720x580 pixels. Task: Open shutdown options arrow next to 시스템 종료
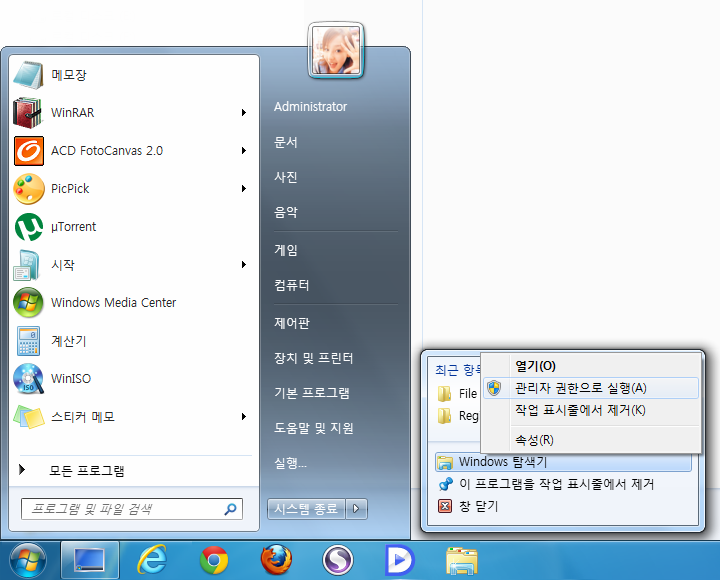tap(356, 509)
